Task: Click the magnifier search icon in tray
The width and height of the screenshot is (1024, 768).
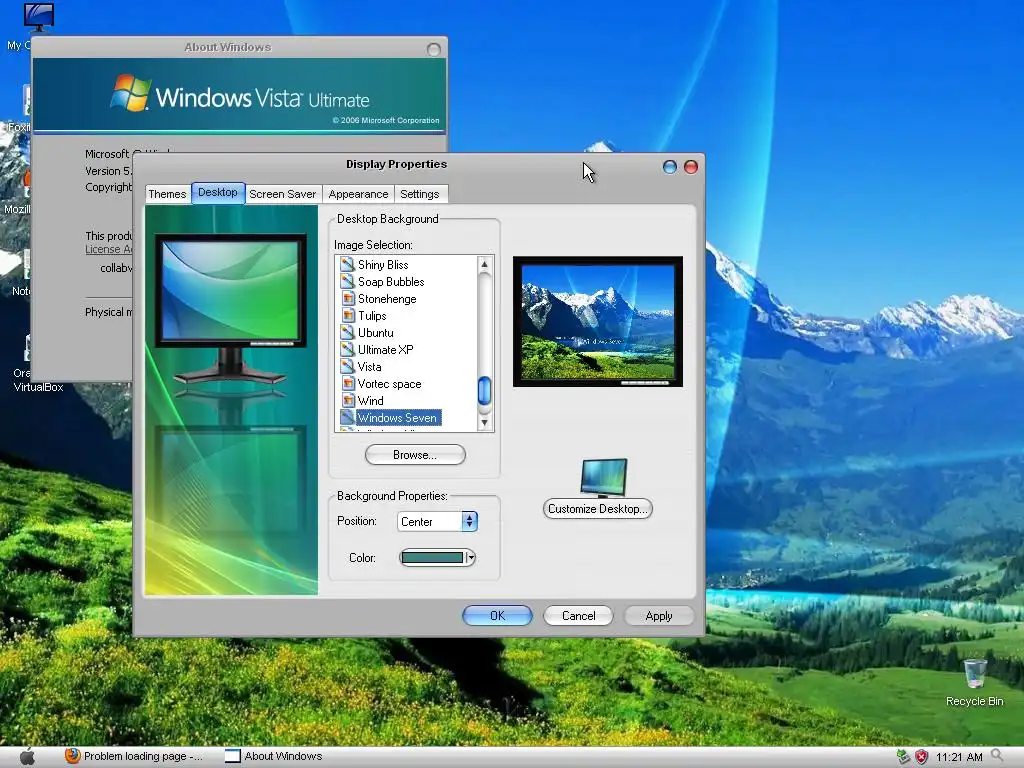Action: 997,756
